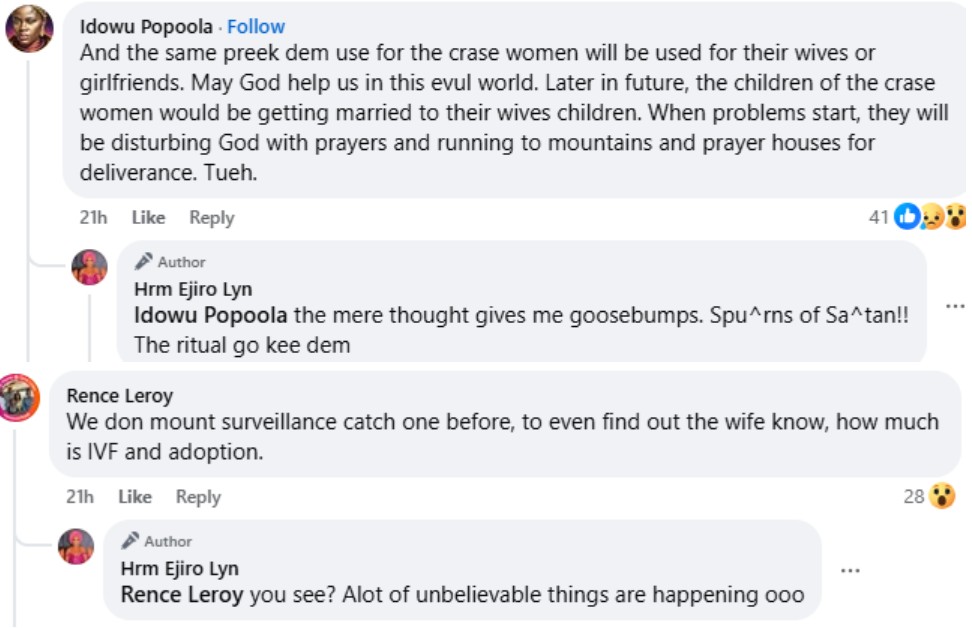
Task: Click Idowu Popoola's profile avatar
Action: [x=29, y=28]
